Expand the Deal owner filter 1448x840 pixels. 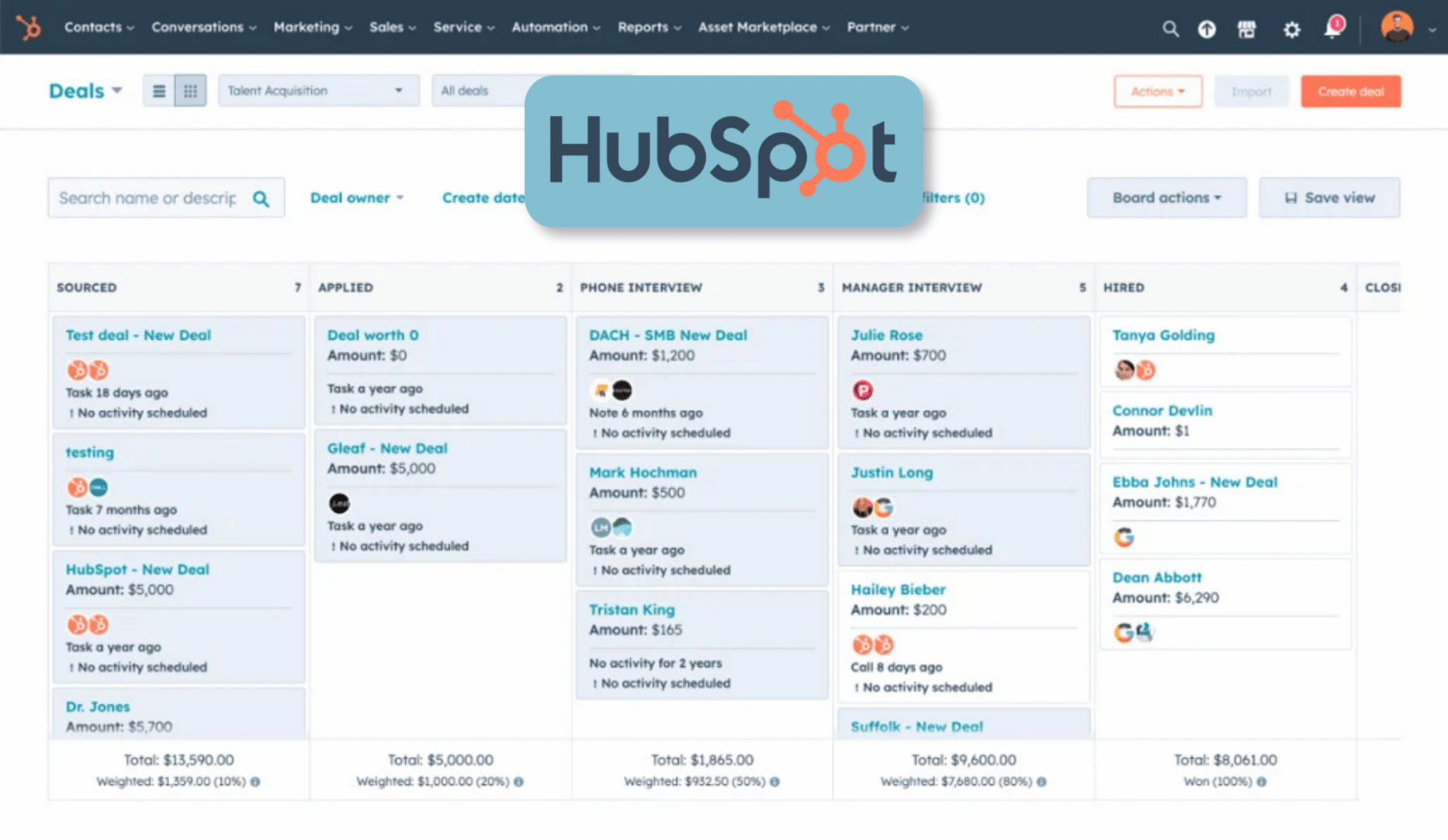click(x=357, y=198)
